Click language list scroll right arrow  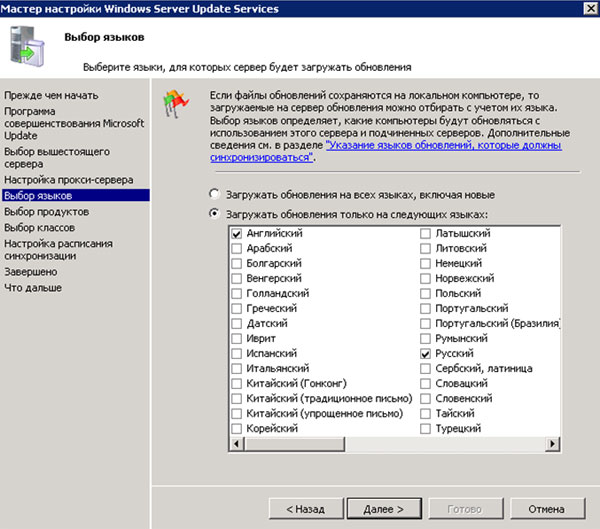pos(552,444)
